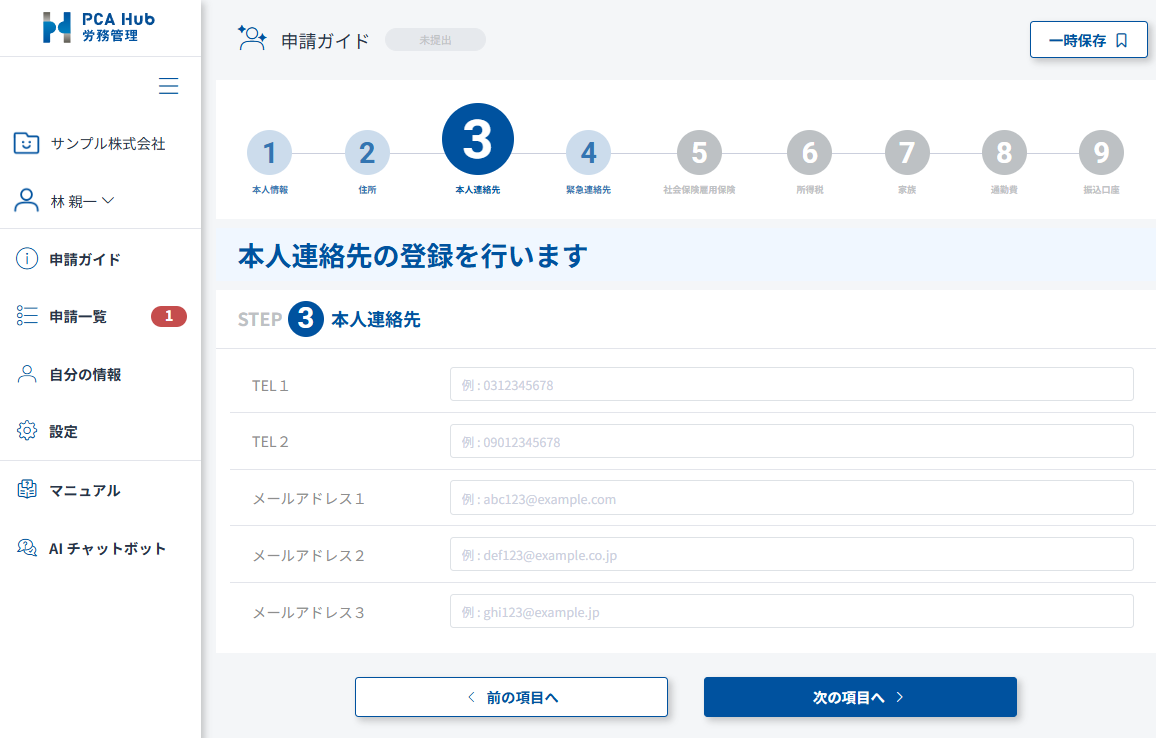This screenshot has width=1156, height=738.
Task: Click the 申請一覧 list icon
Action: pos(26,315)
